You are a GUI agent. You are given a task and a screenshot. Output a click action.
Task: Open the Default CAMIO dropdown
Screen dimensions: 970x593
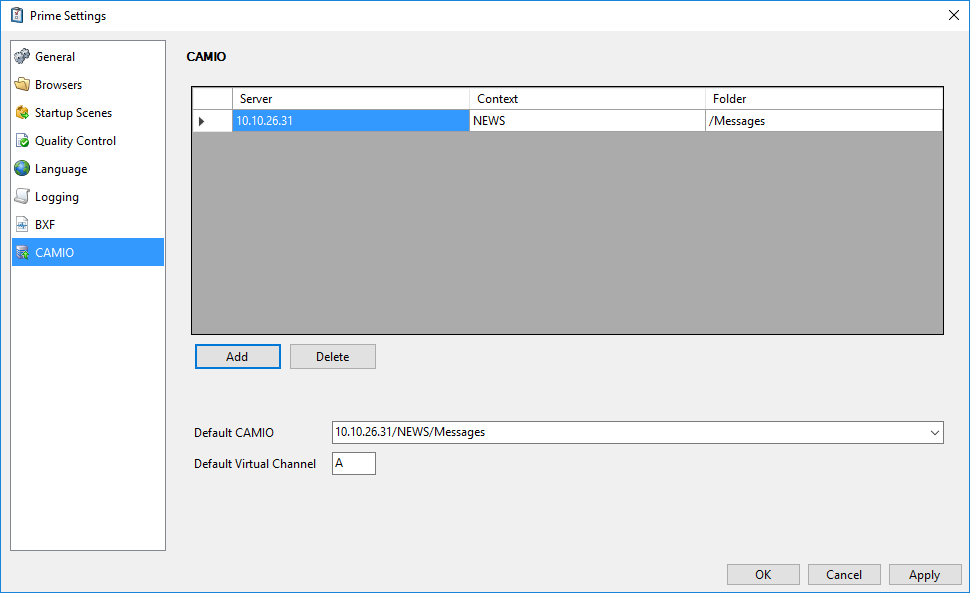[x=935, y=433]
